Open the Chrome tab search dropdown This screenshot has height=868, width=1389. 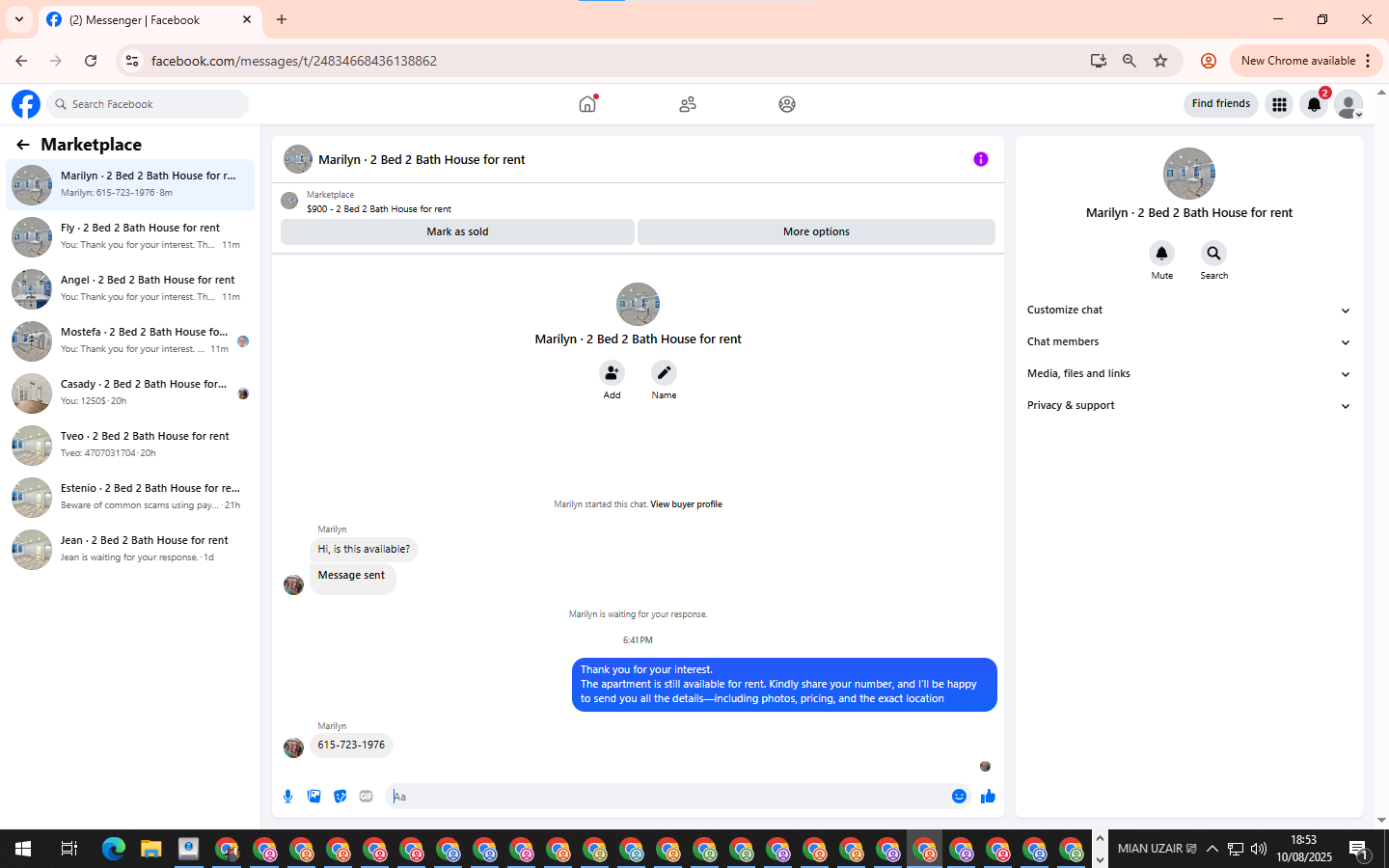[18, 19]
